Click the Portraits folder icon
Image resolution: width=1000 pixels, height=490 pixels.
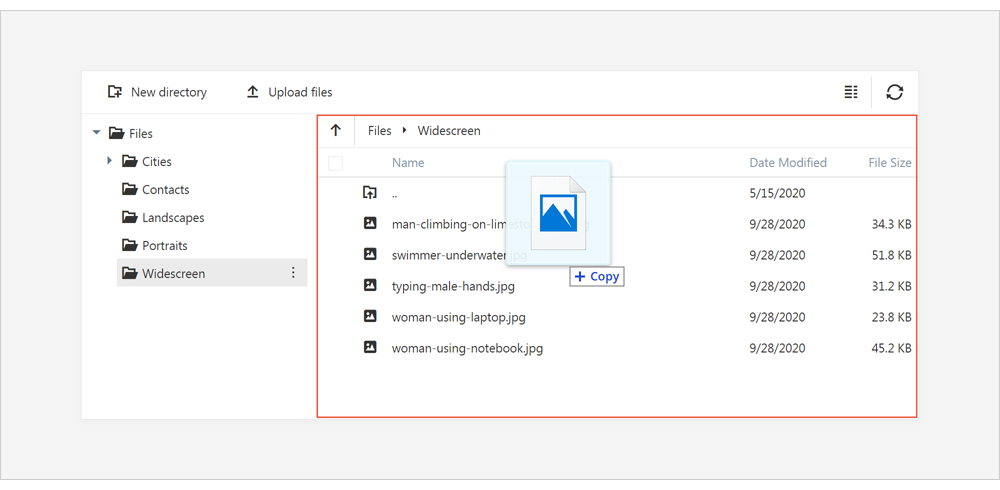click(x=129, y=245)
